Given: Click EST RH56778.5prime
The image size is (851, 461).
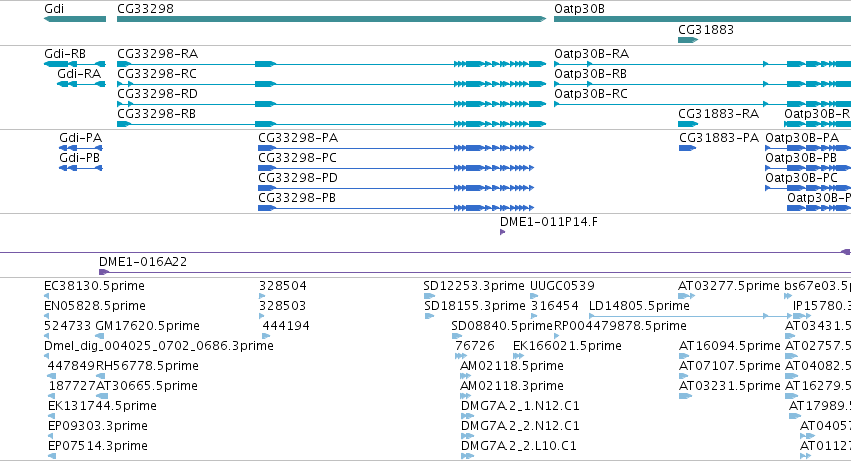Looking at the screenshot, I should [147, 367].
